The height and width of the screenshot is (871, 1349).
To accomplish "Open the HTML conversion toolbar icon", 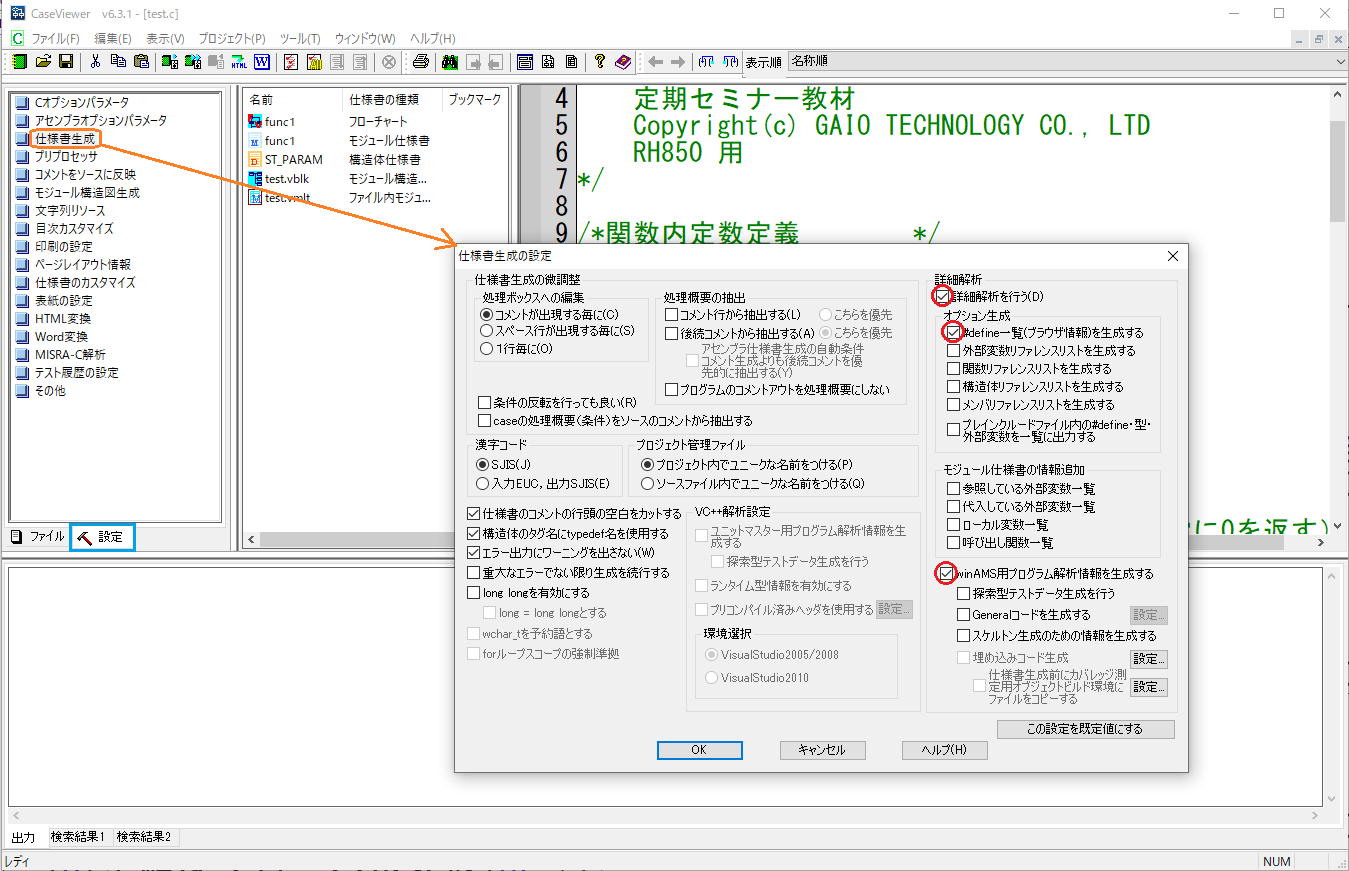I will (237, 61).
